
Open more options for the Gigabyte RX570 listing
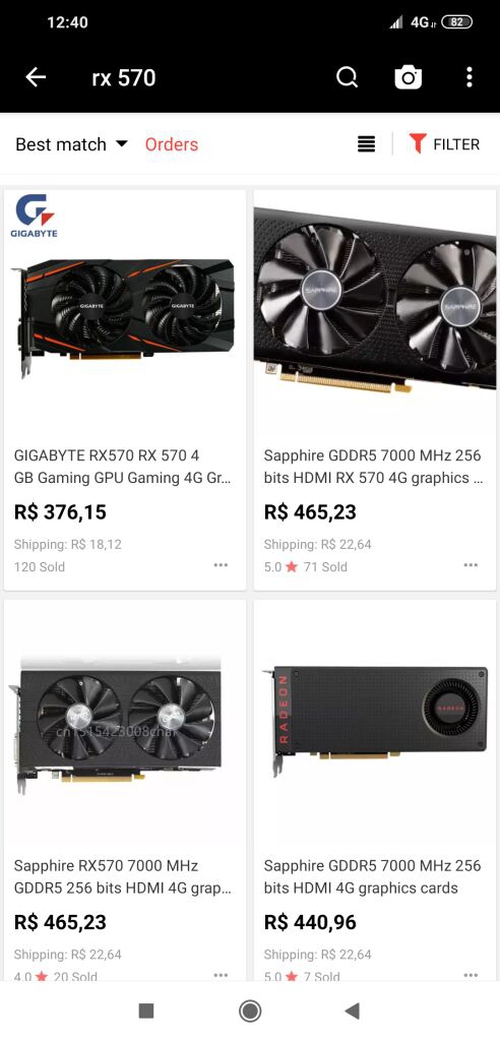pos(220,565)
